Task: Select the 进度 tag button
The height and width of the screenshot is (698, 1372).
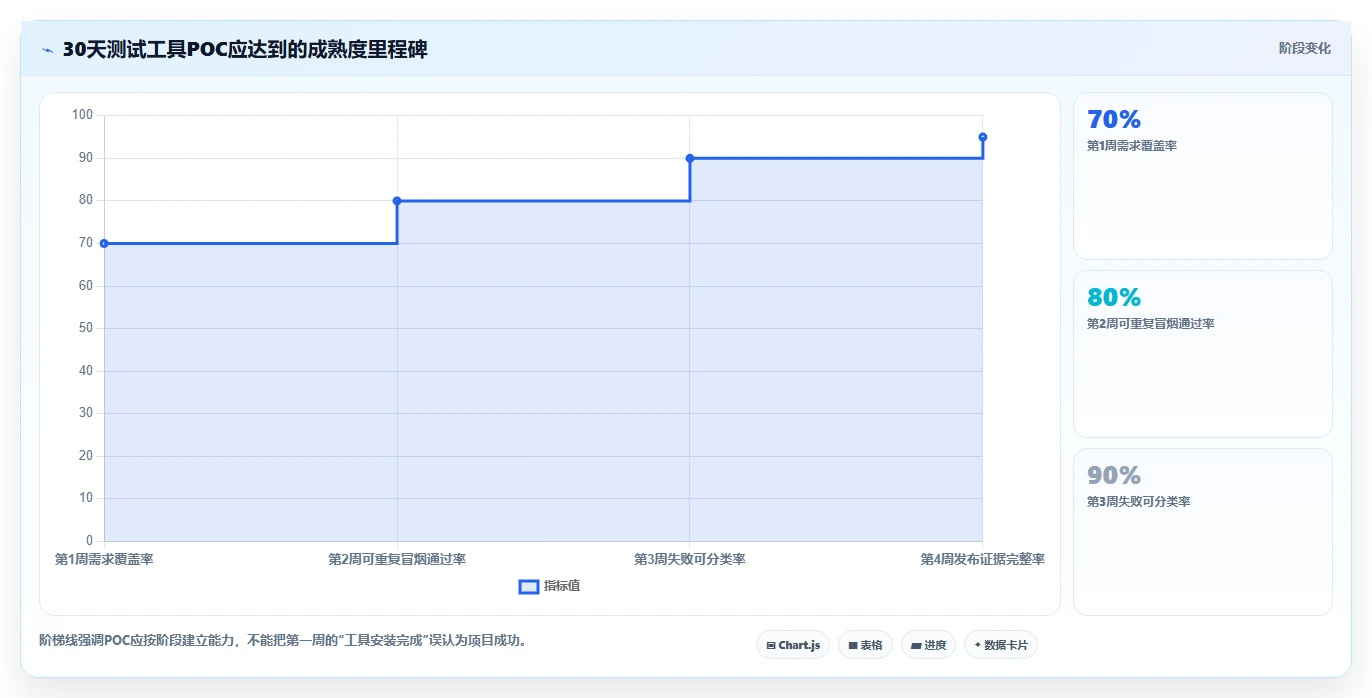Action: point(928,645)
